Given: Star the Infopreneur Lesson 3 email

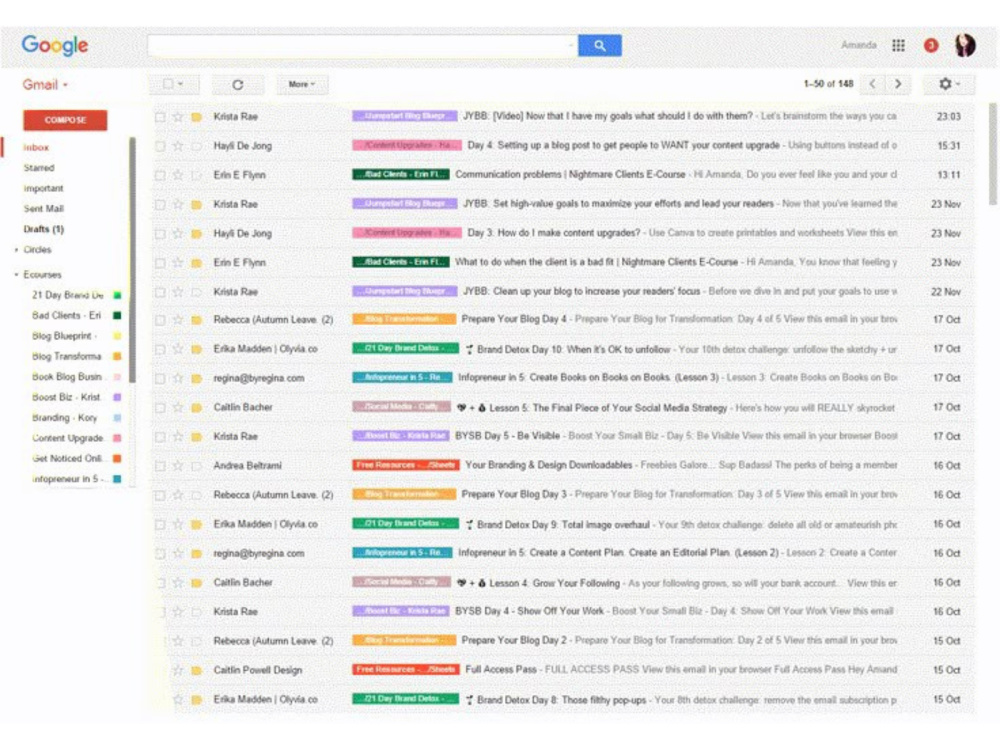Looking at the screenshot, I should click(178, 378).
